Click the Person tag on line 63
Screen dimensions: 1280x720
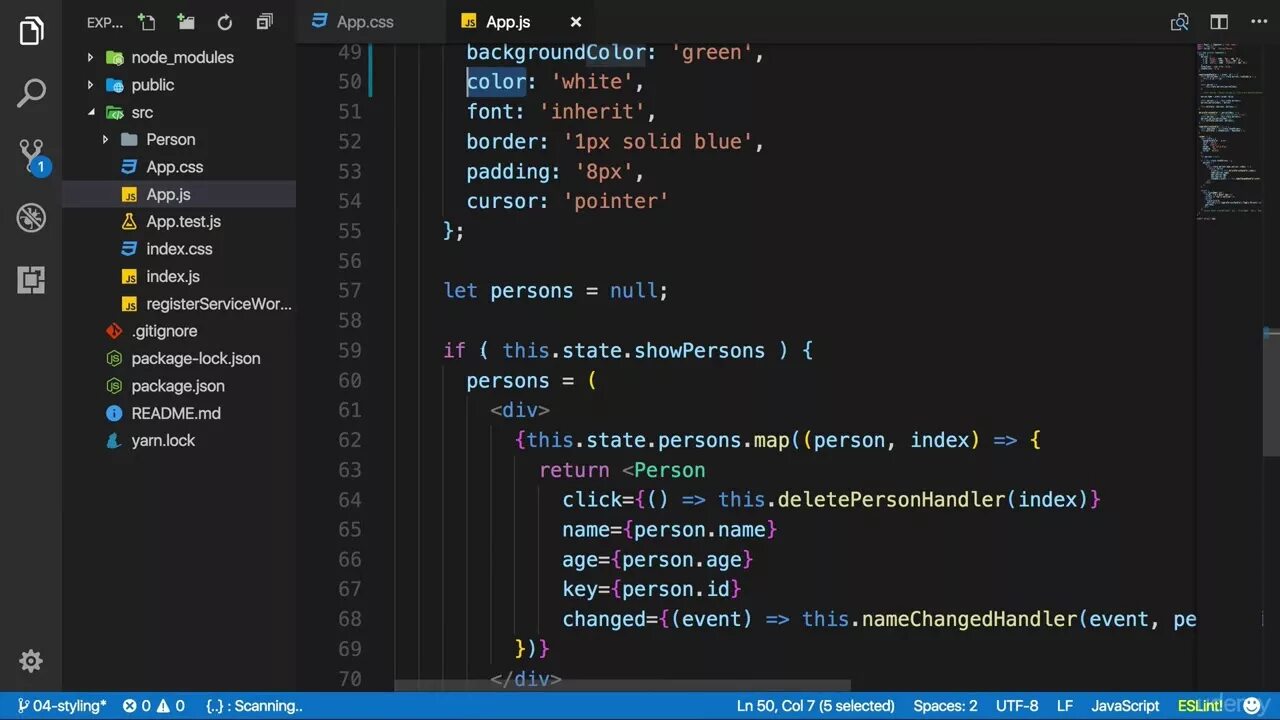669,470
